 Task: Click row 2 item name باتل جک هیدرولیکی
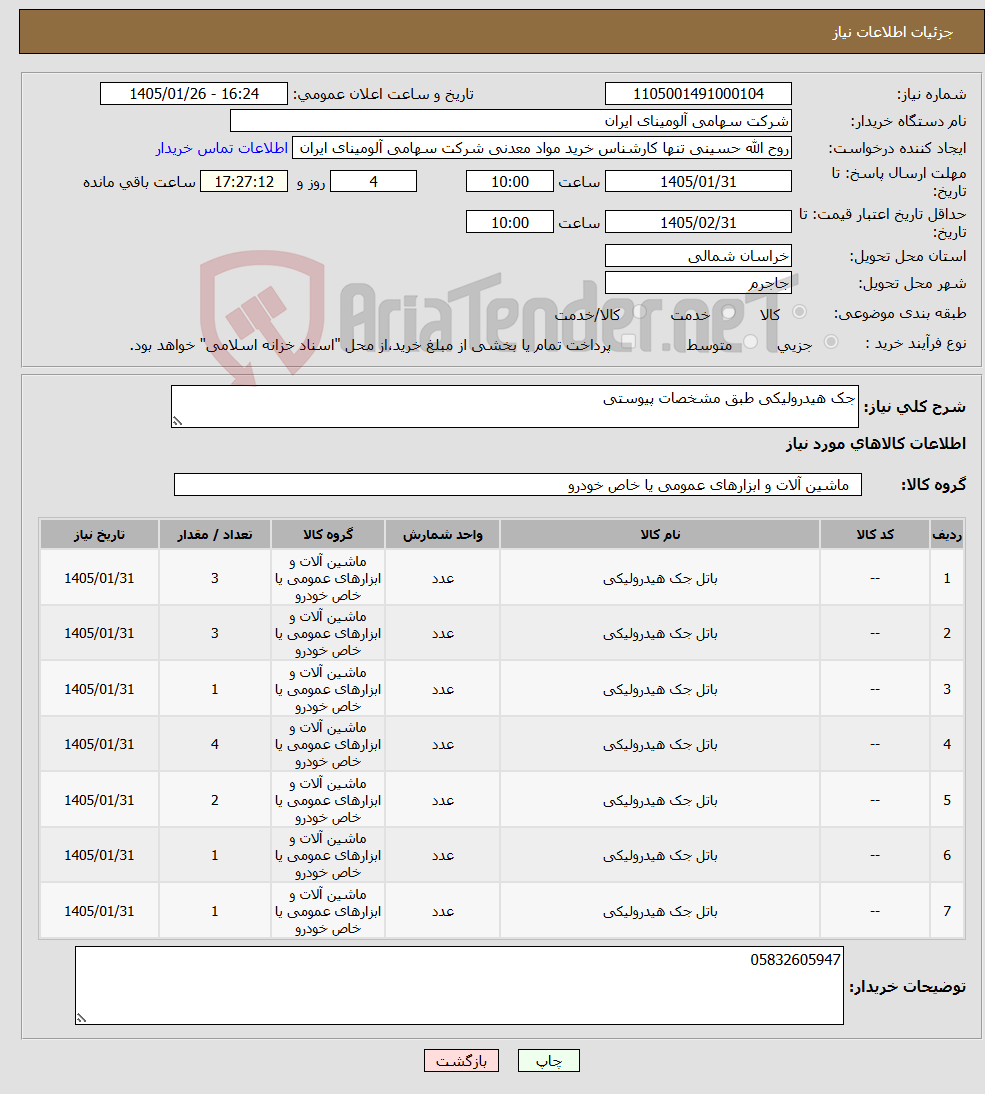coord(660,634)
